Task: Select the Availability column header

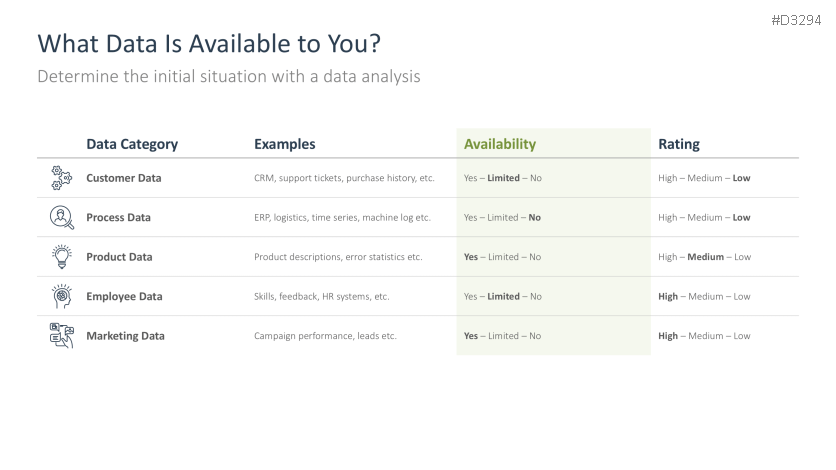Action: [x=499, y=144]
